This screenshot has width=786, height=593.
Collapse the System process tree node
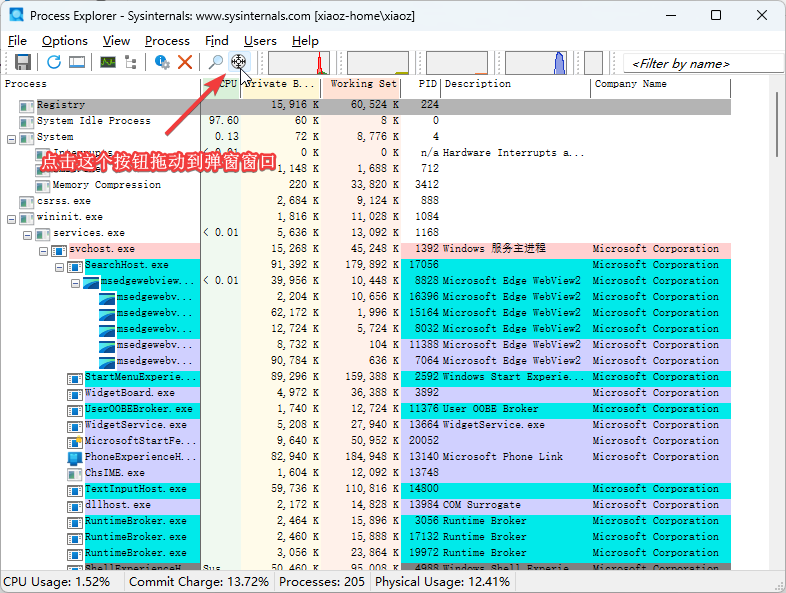pyautogui.click(x=11, y=137)
